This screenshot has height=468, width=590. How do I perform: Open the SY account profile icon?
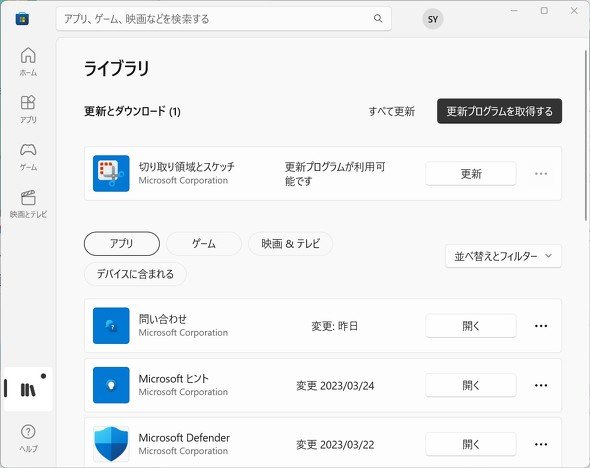tap(433, 19)
